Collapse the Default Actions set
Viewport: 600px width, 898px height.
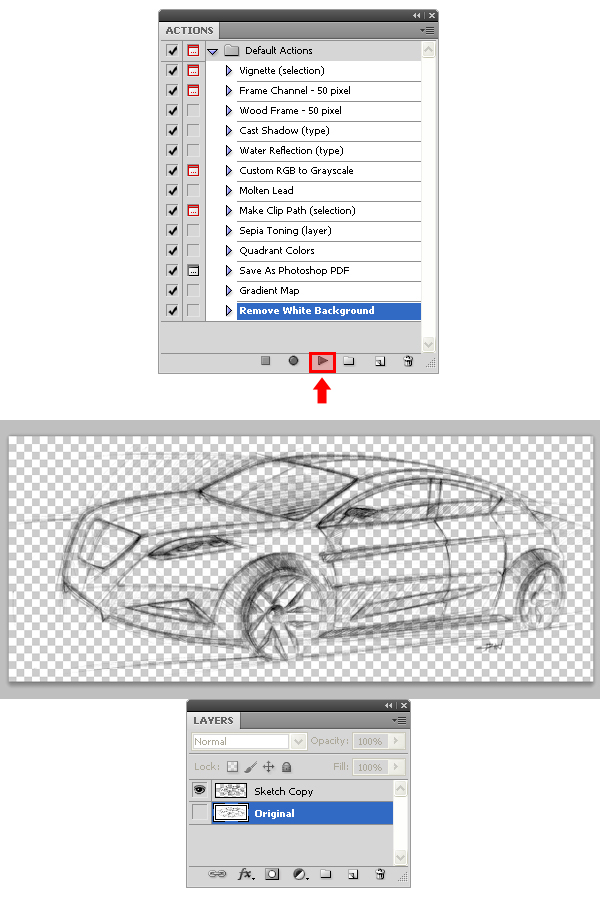[x=212, y=51]
